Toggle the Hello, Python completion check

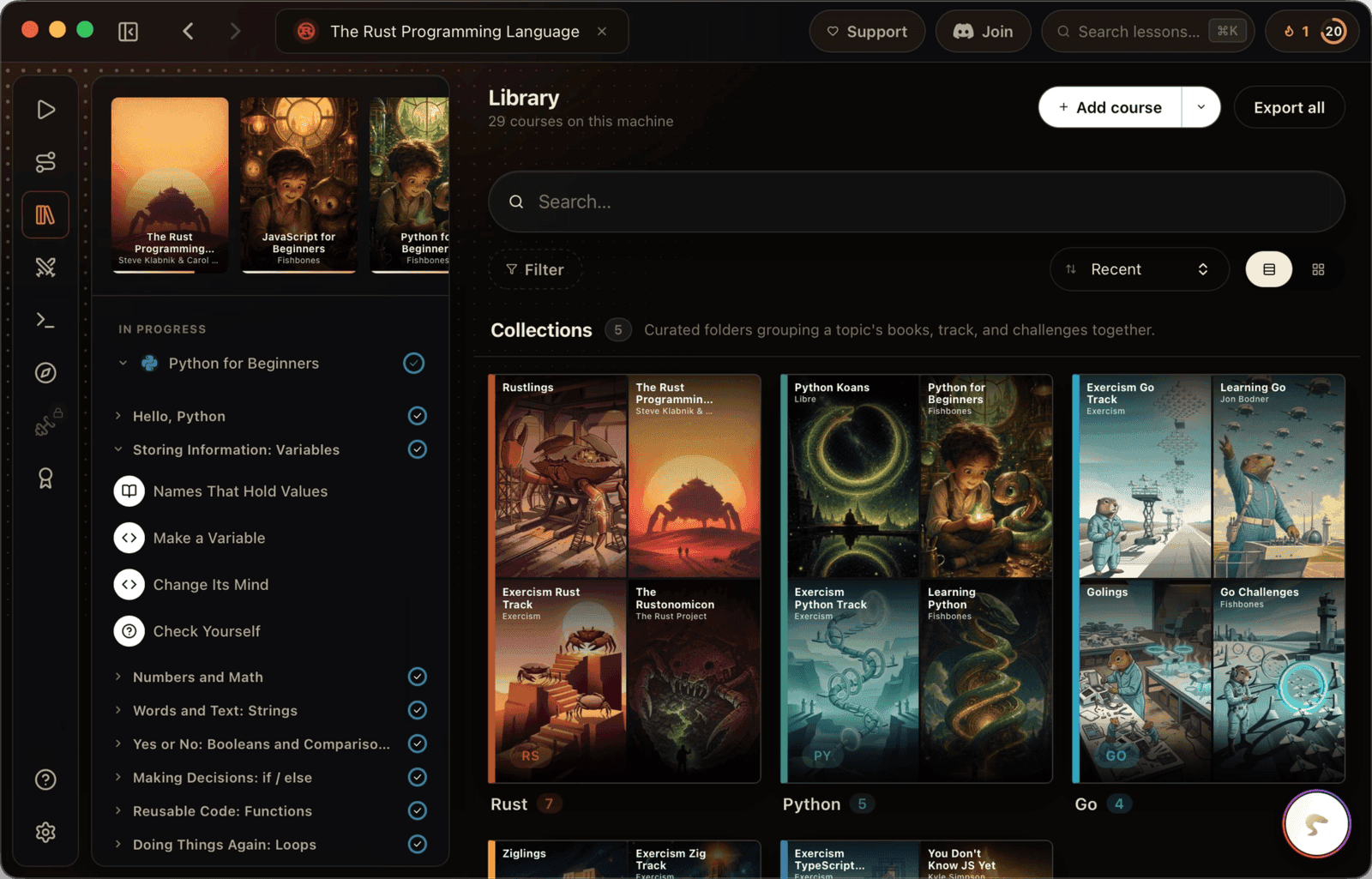[x=418, y=416]
